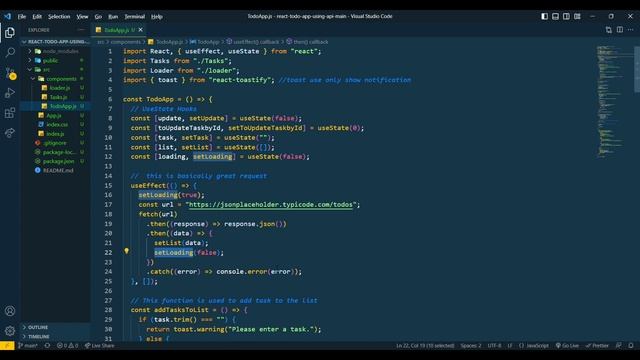
Task: Split the editor to the right
Action: (620, 30)
